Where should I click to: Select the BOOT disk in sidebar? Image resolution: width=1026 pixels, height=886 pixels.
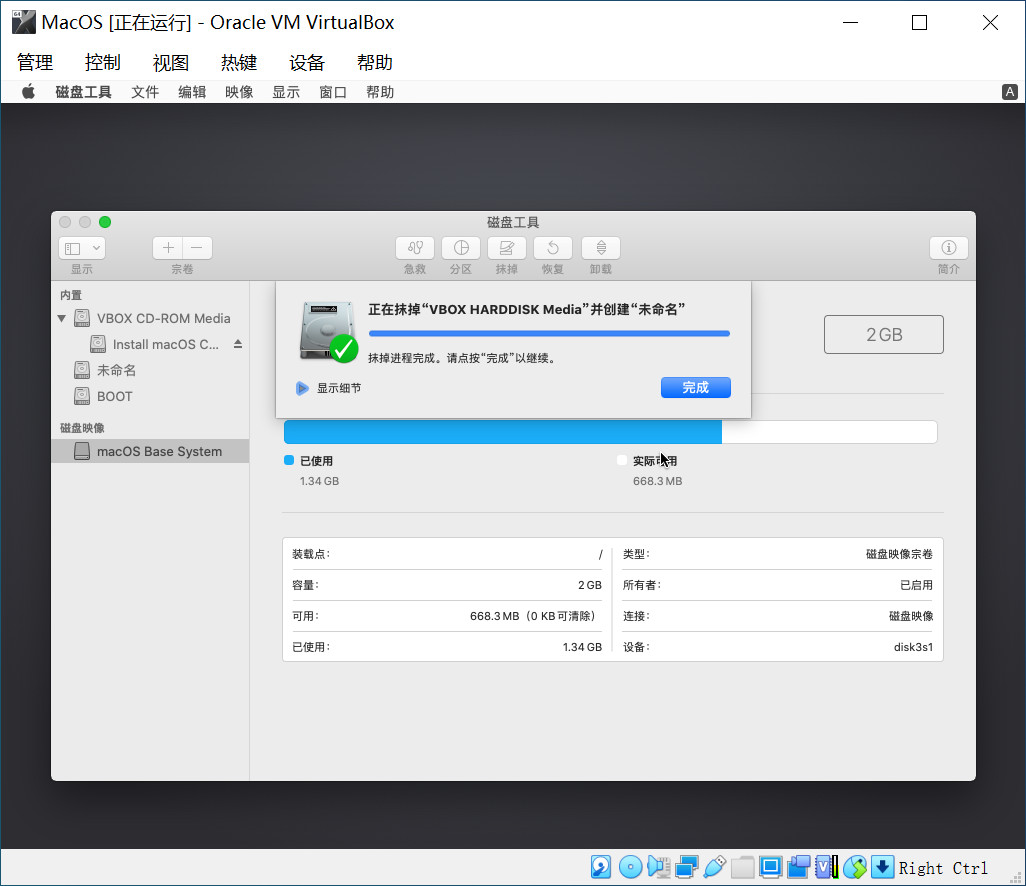tap(151, 397)
